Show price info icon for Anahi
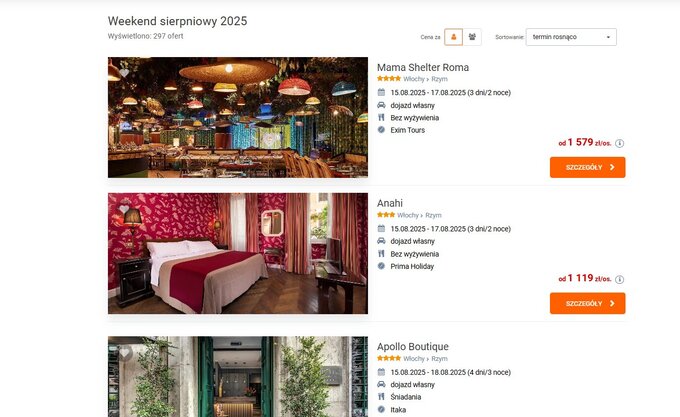The image size is (680, 417). click(619, 280)
